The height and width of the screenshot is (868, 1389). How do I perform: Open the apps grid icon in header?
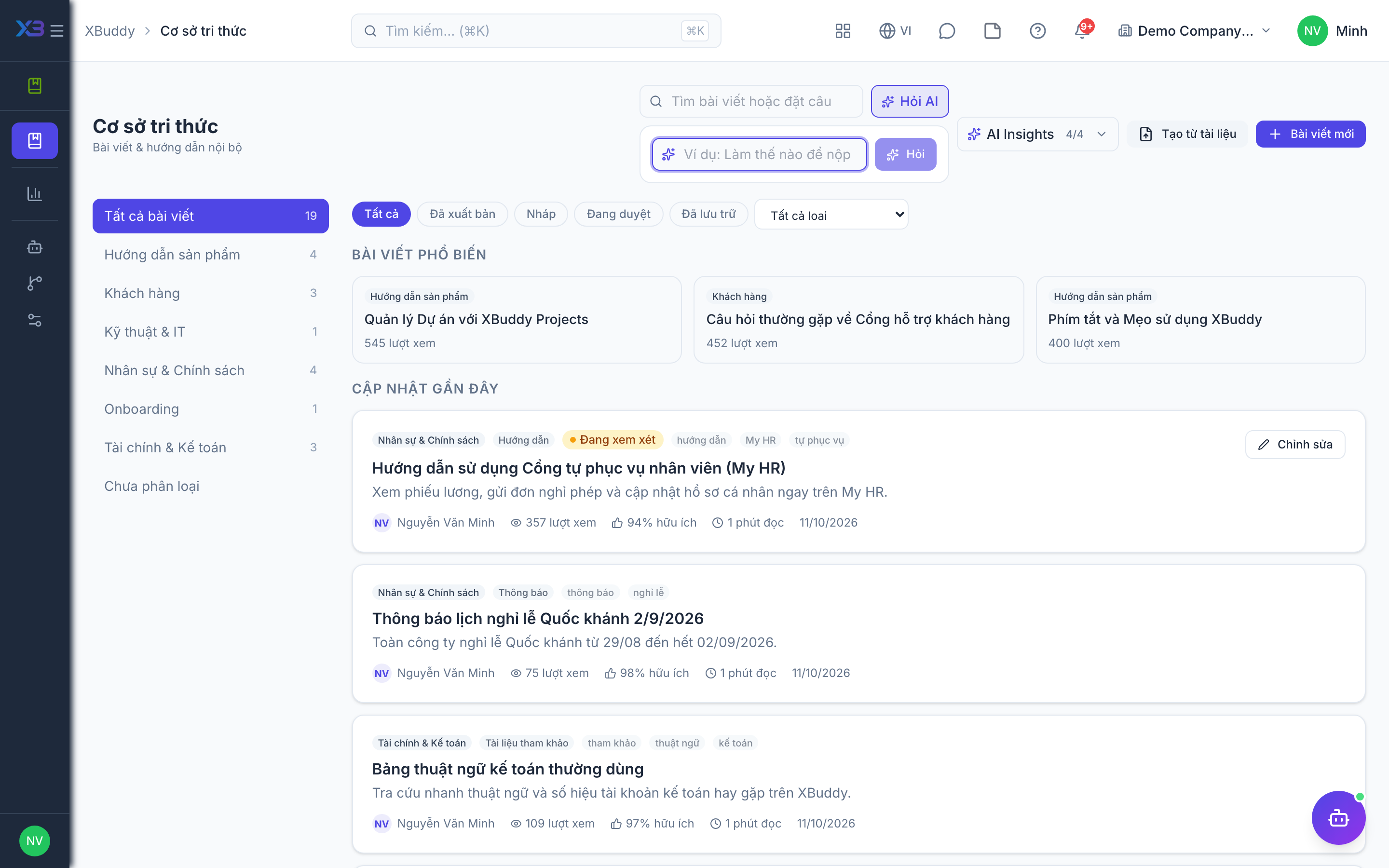pos(843,30)
